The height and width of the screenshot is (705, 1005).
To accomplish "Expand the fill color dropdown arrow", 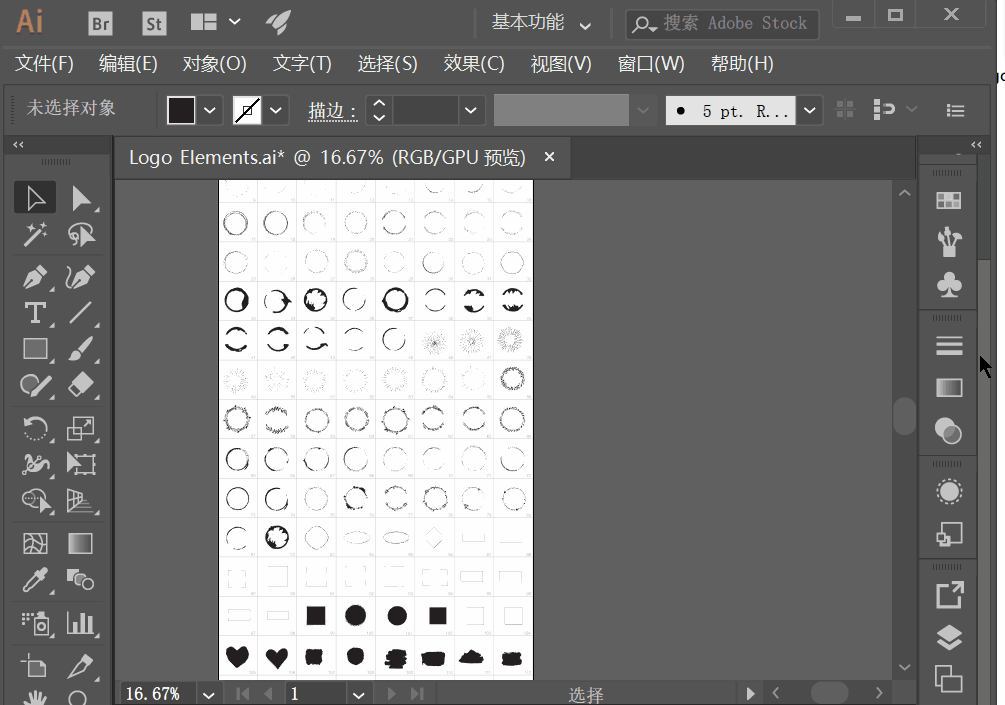I will point(210,110).
